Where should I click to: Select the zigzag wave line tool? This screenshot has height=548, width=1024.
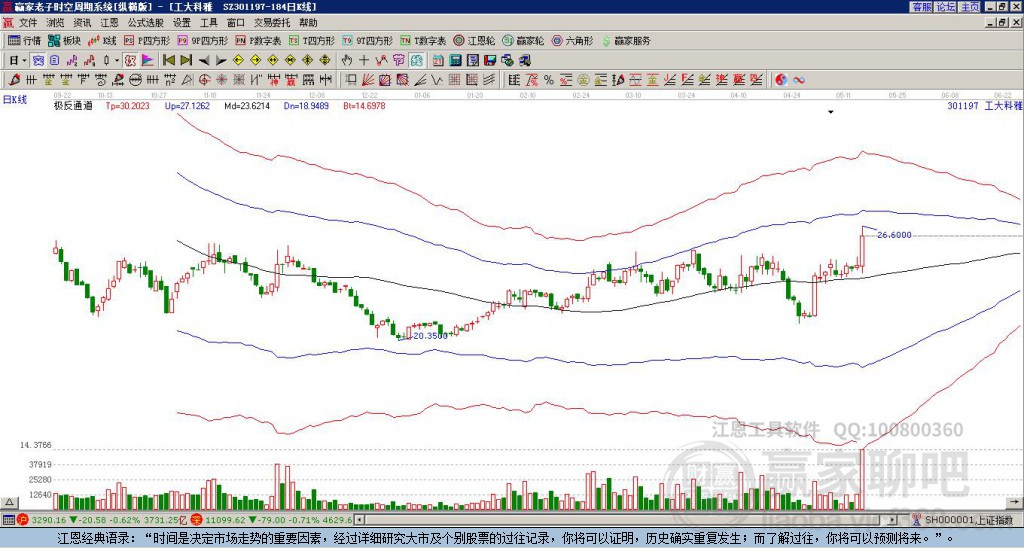[x=436, y=80]
